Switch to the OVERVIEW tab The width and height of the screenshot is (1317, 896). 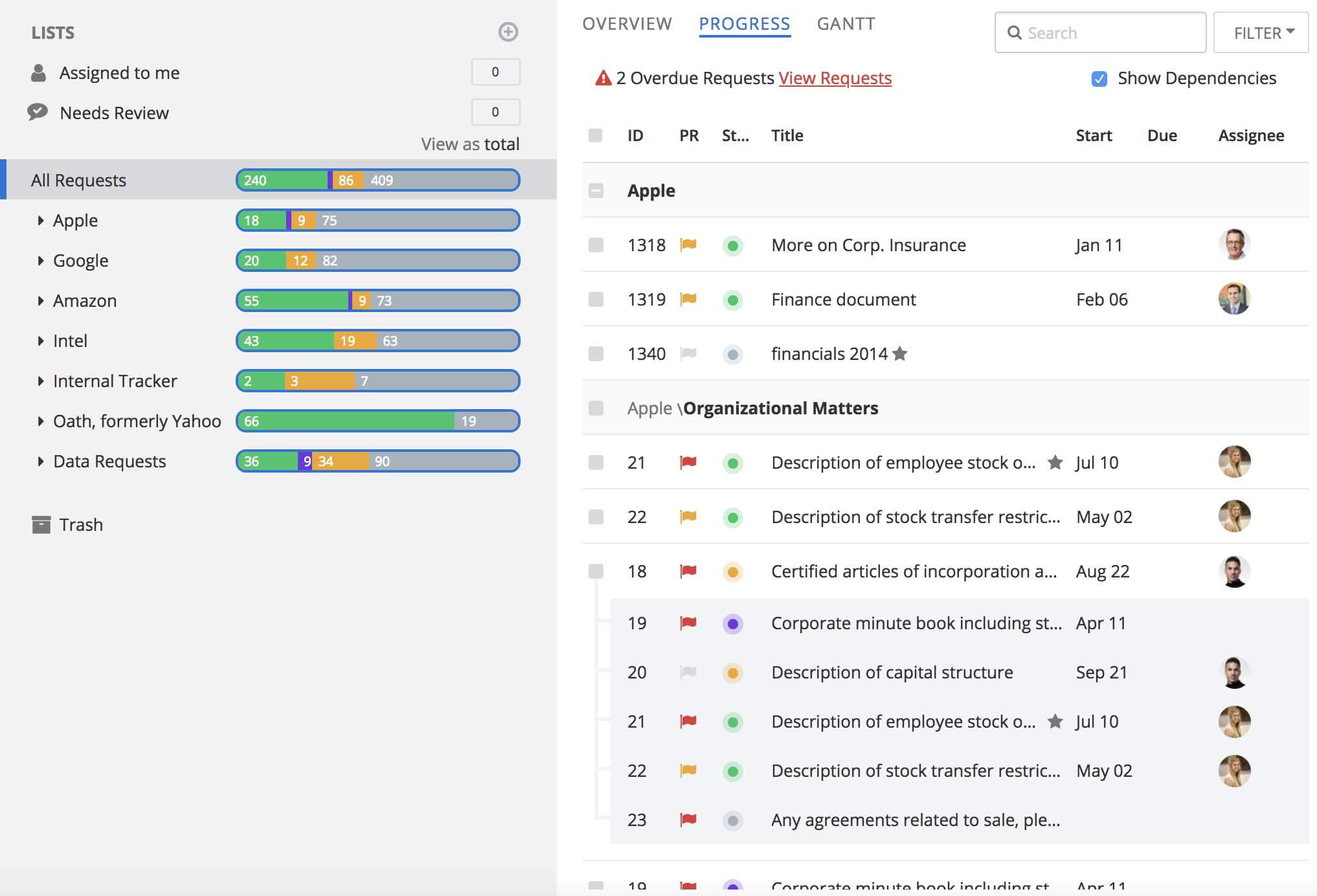click(x=626, y=24)
